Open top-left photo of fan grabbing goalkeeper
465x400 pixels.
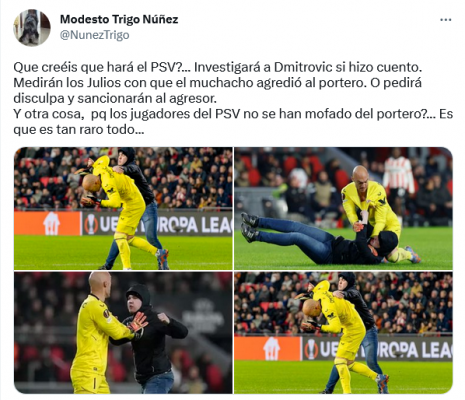[x=123, y=208]
